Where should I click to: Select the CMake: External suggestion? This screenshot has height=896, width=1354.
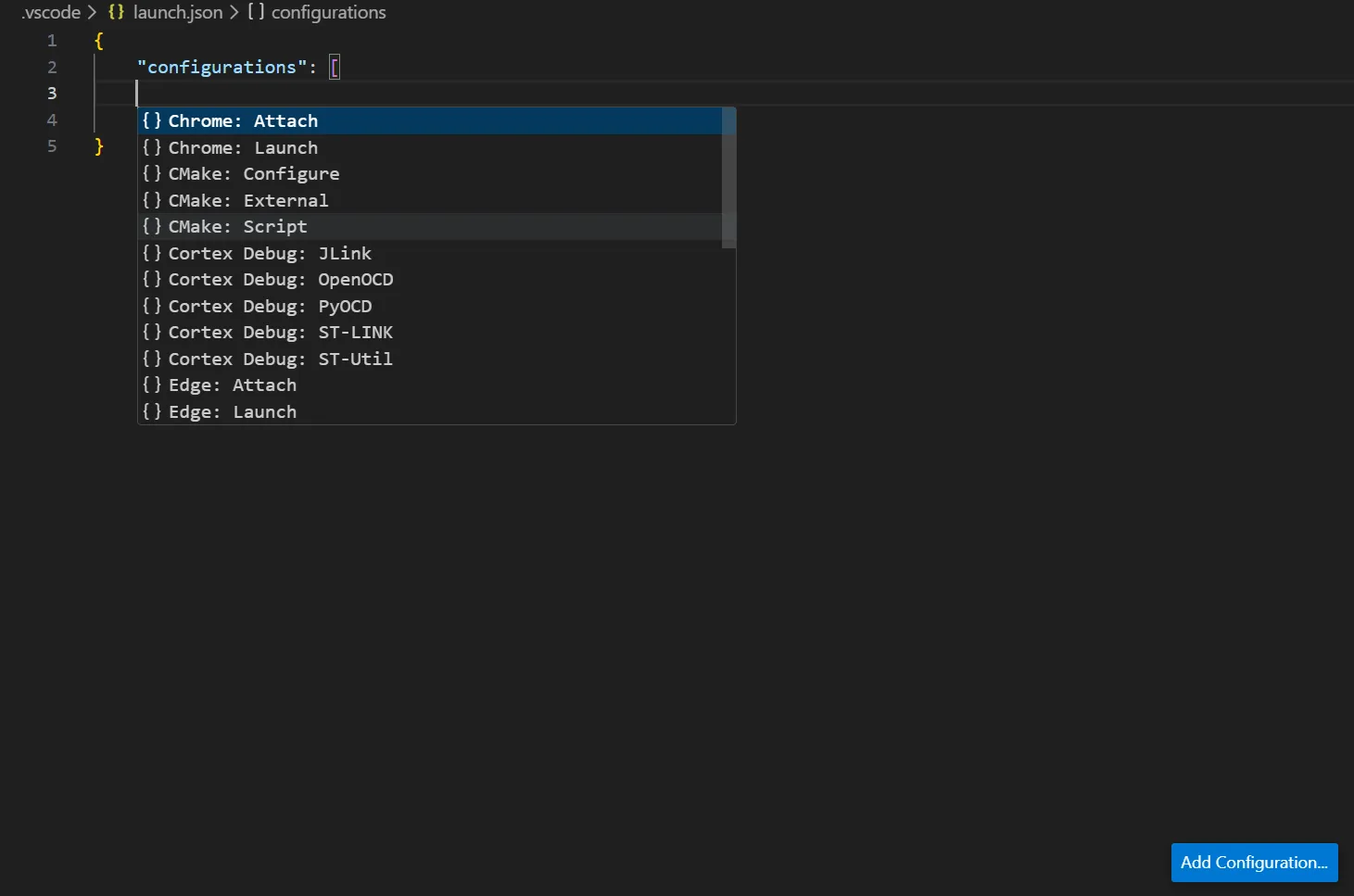(x=248, y=200)
